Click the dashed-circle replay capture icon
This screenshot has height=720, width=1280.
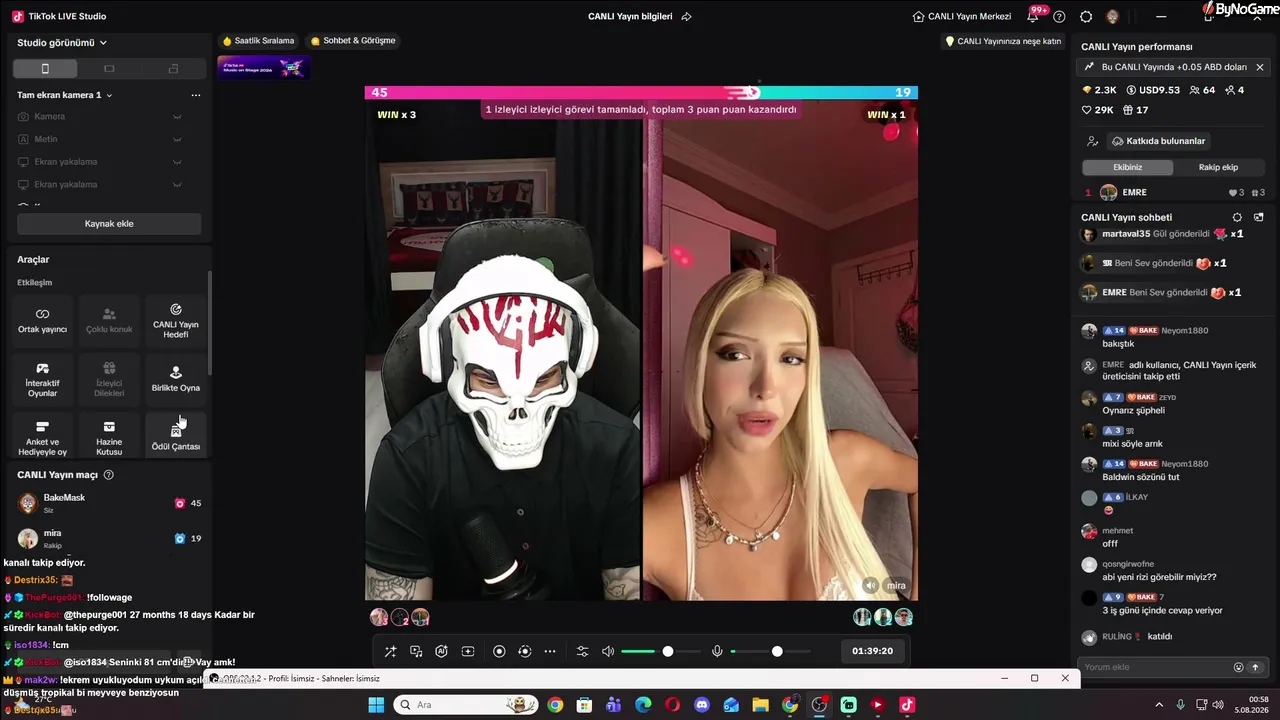tap(524, 651)
